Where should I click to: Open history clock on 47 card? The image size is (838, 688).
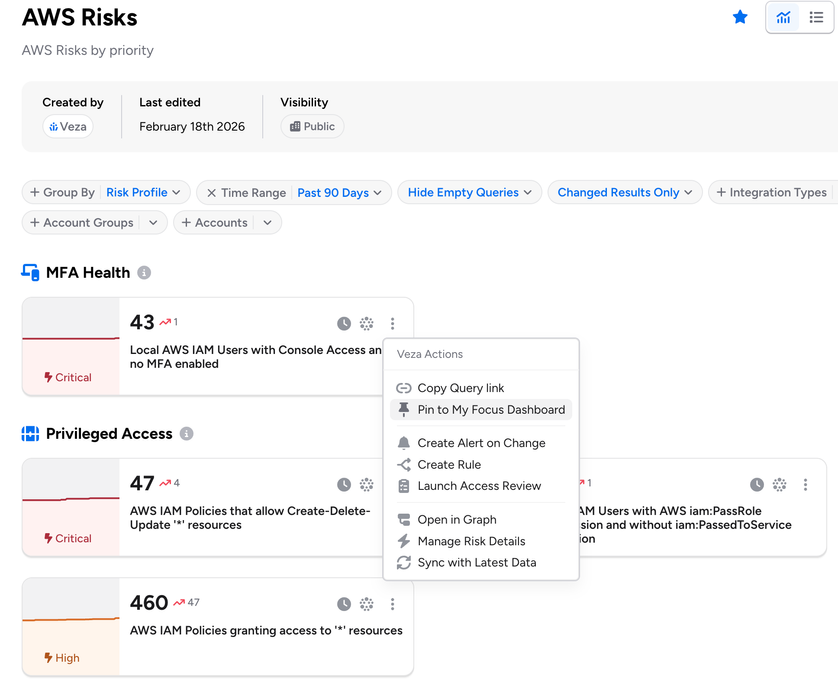tap(344, 485)
